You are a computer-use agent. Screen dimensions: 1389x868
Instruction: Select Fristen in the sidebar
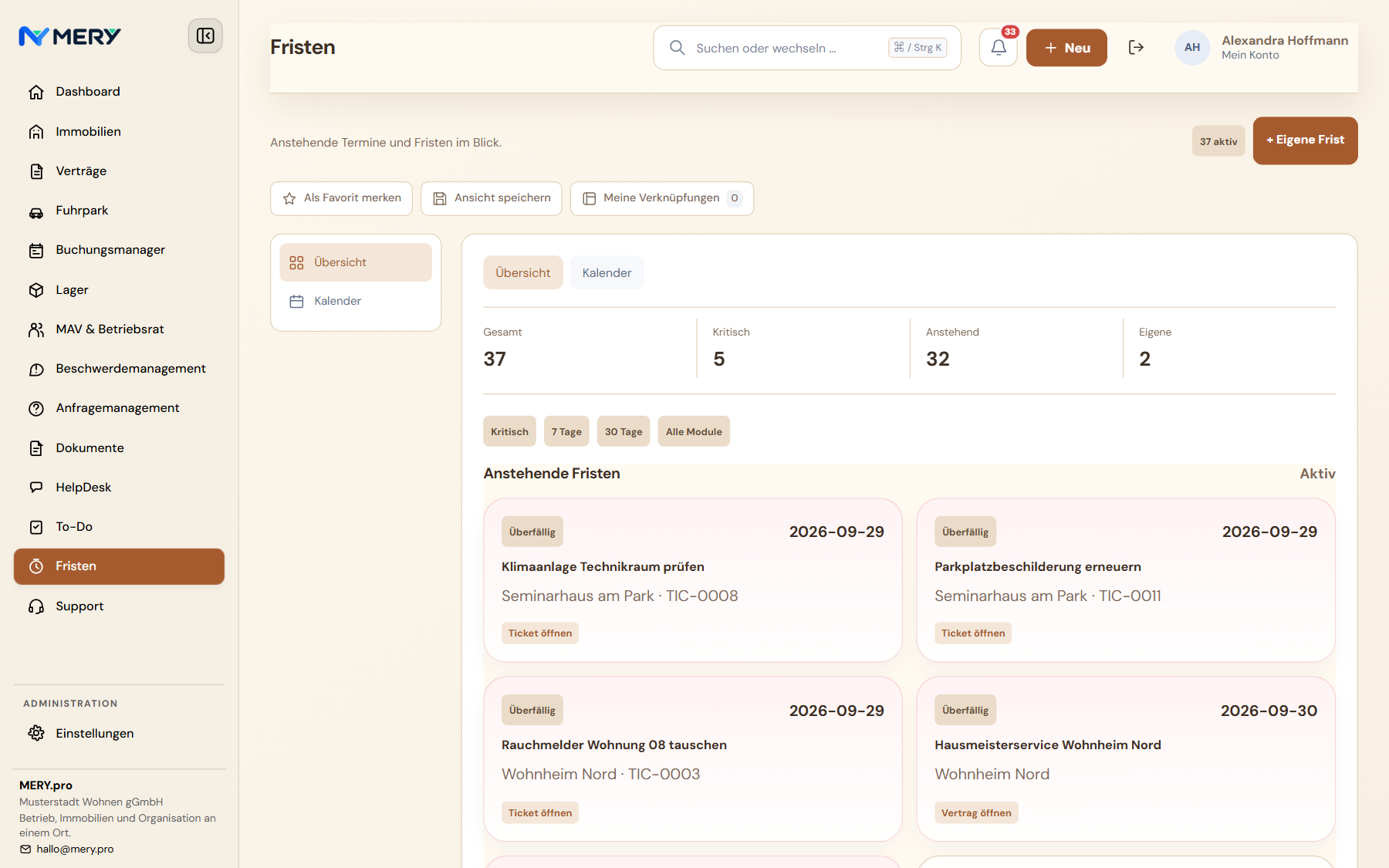119,566
